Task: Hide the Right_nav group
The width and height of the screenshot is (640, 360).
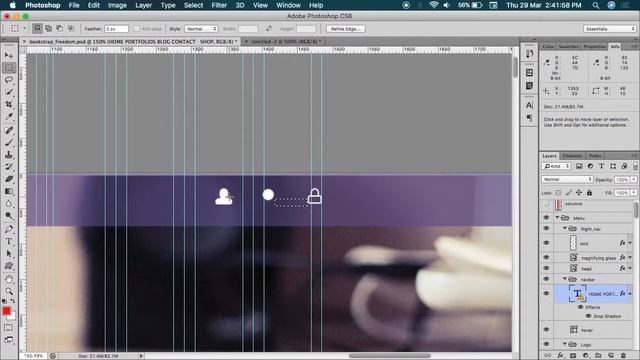Action: coord(546,229)
